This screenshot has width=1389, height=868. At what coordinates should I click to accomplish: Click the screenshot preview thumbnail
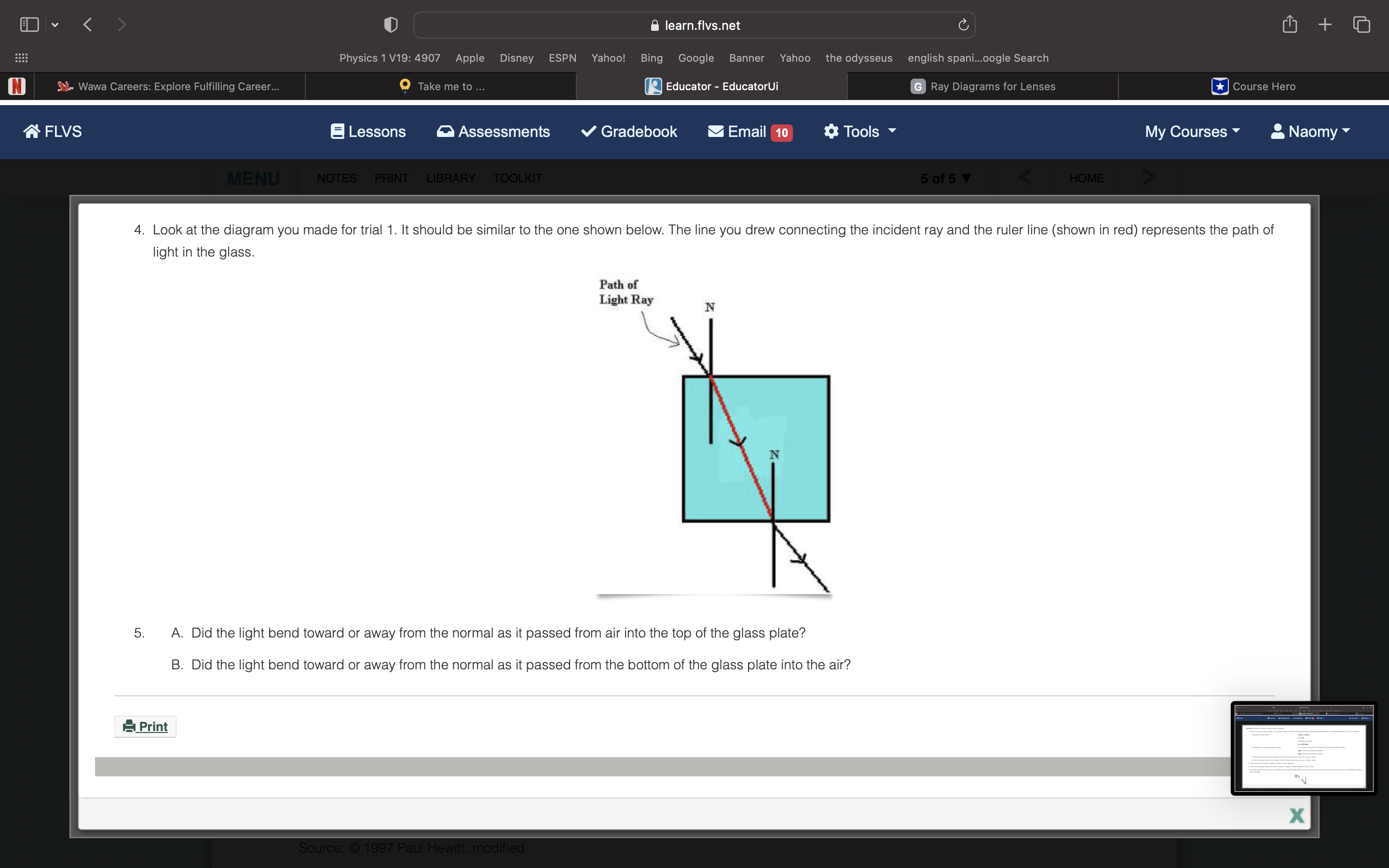[1303, 748]
